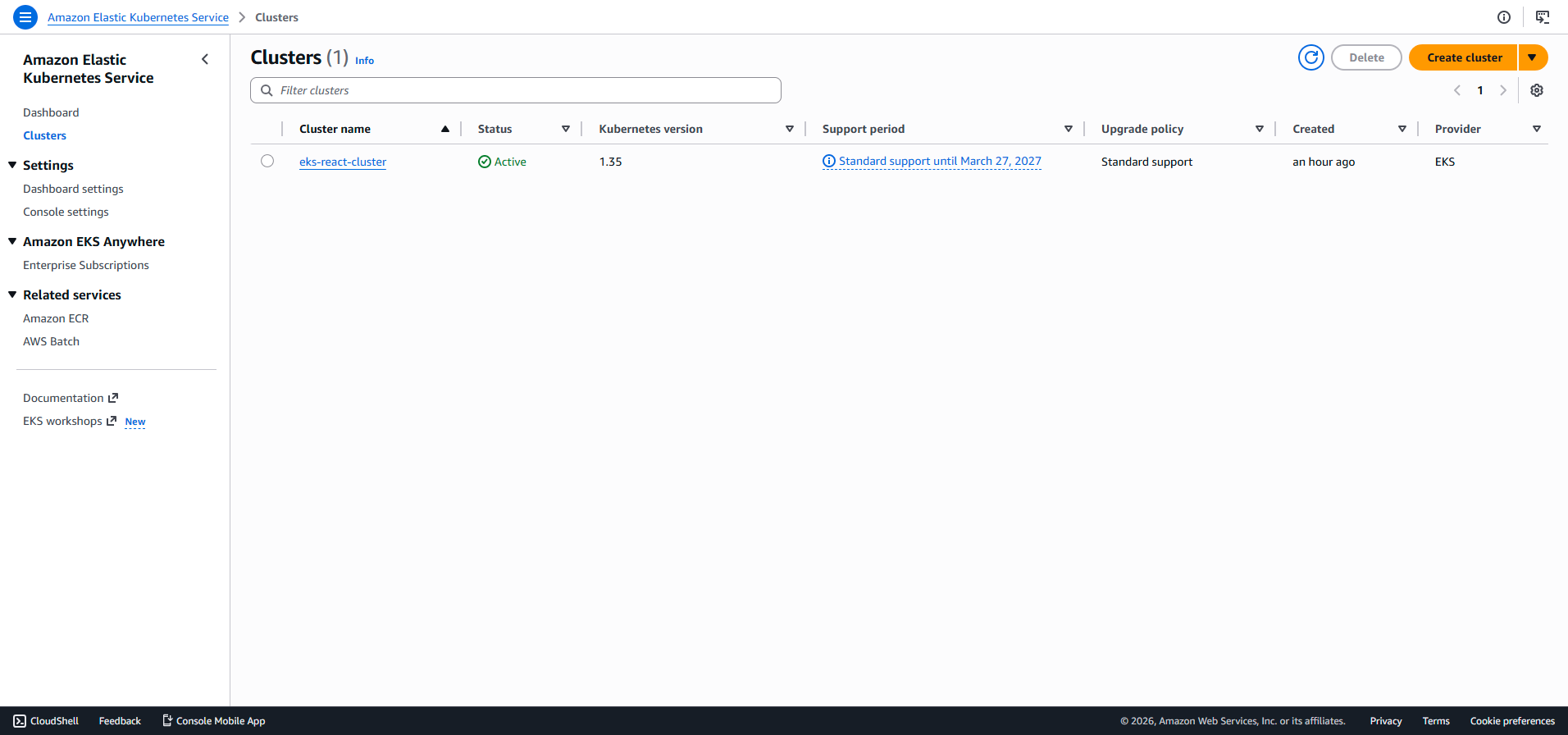
Task: Click the refresh clusters icon
Action: click(x=1310, y=57)
